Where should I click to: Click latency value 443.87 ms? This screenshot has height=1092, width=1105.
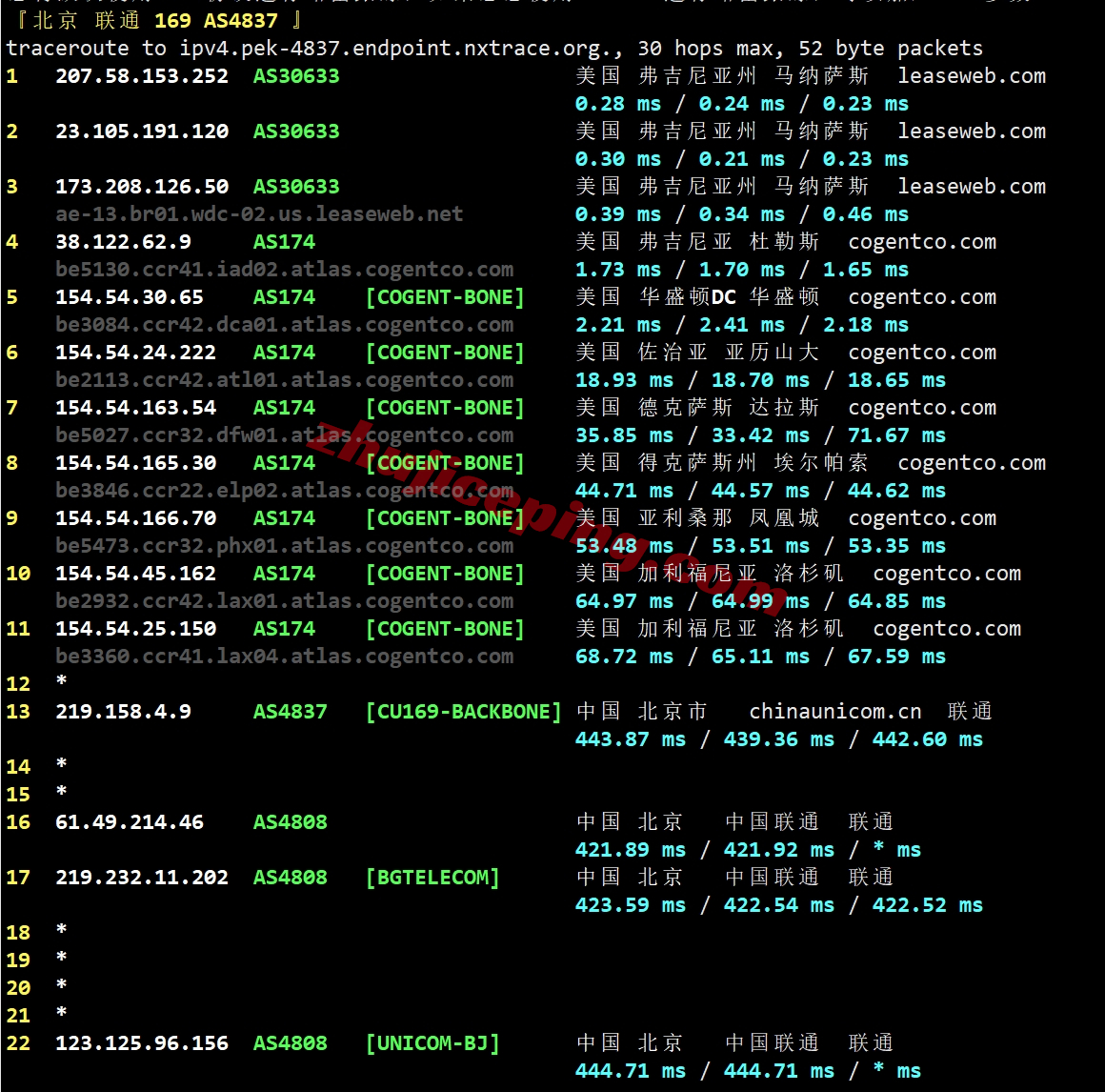(x=630, y=739)
